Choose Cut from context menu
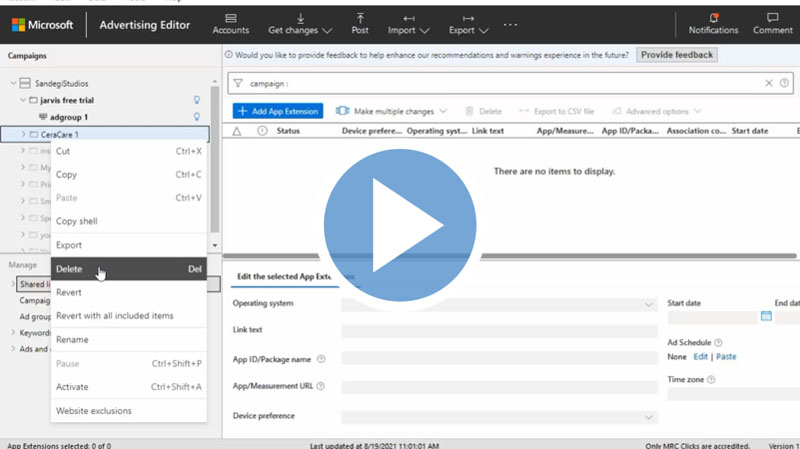Screen dimensions: 800x449 tap(129, 151)
